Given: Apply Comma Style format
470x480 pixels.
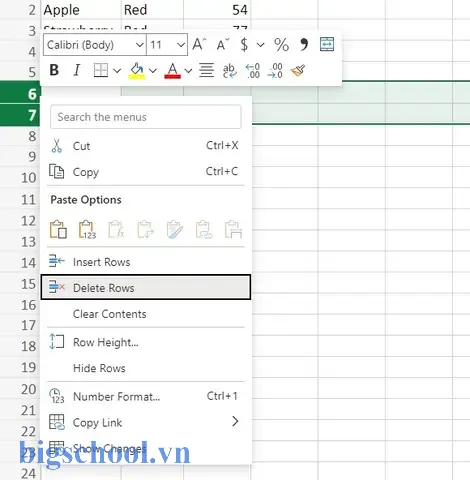Looking at the screenshot, I should (304, 44).
